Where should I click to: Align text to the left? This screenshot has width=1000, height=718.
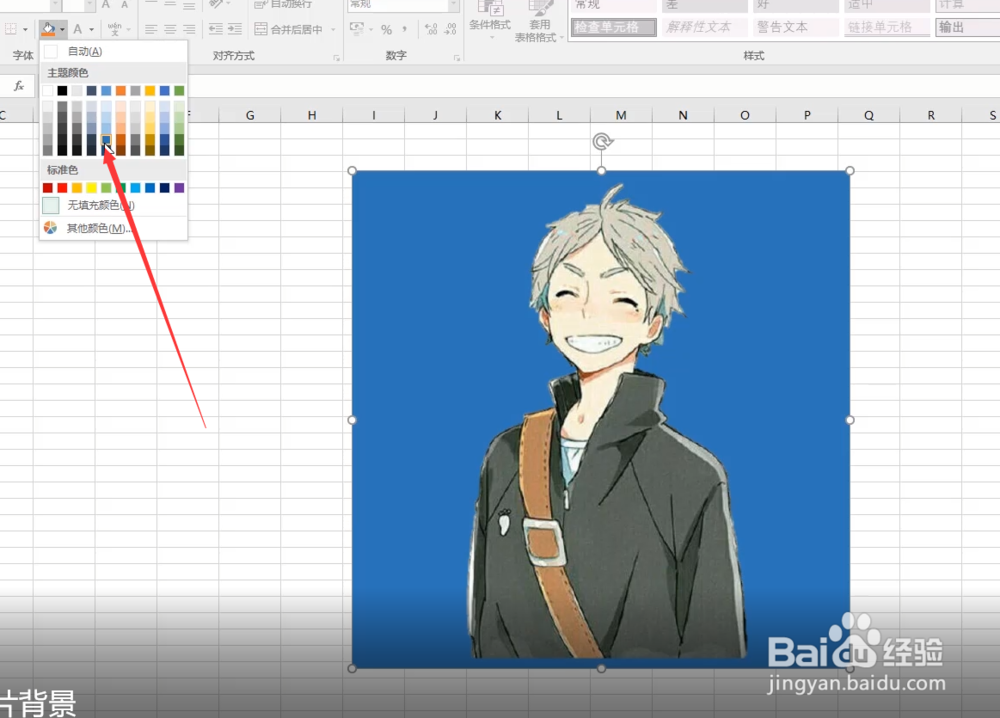click(151, 29)
